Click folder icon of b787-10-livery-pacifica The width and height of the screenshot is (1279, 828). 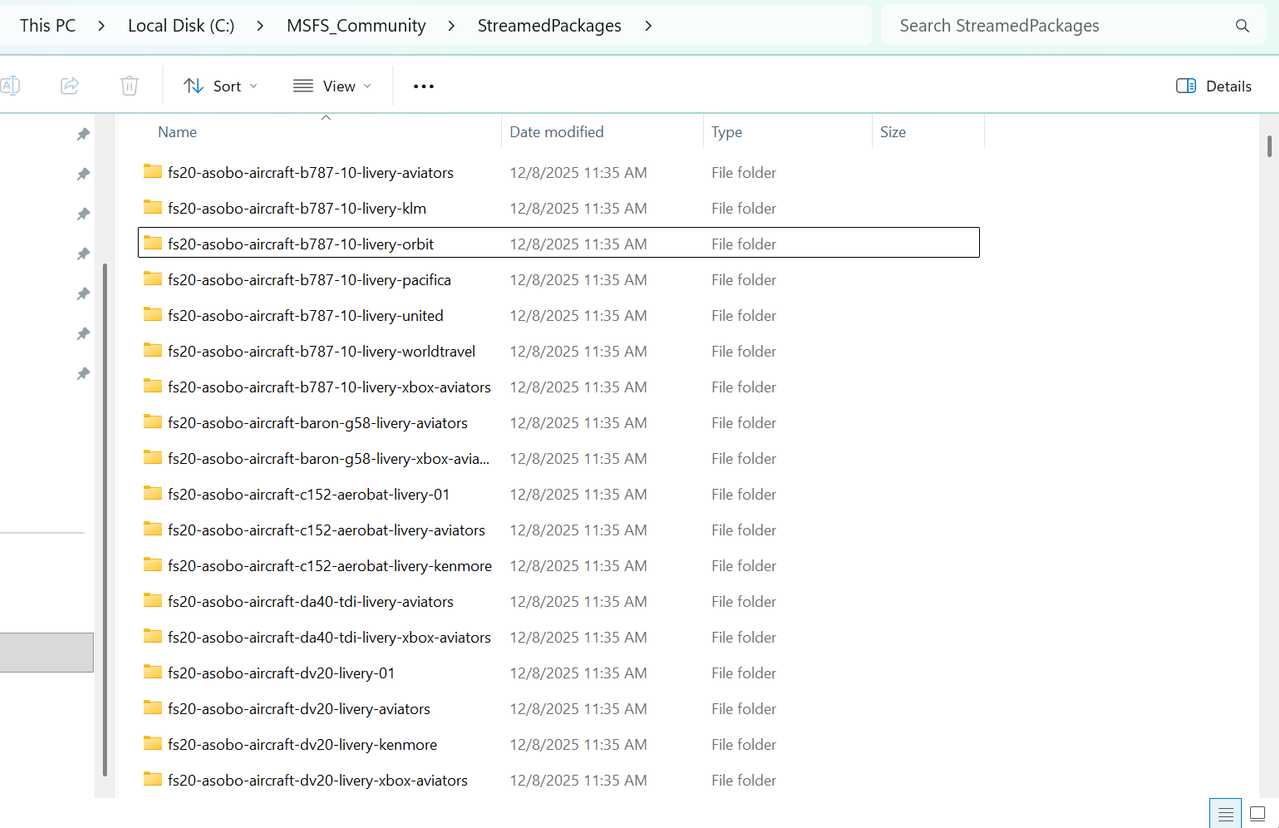click(152, 278)
